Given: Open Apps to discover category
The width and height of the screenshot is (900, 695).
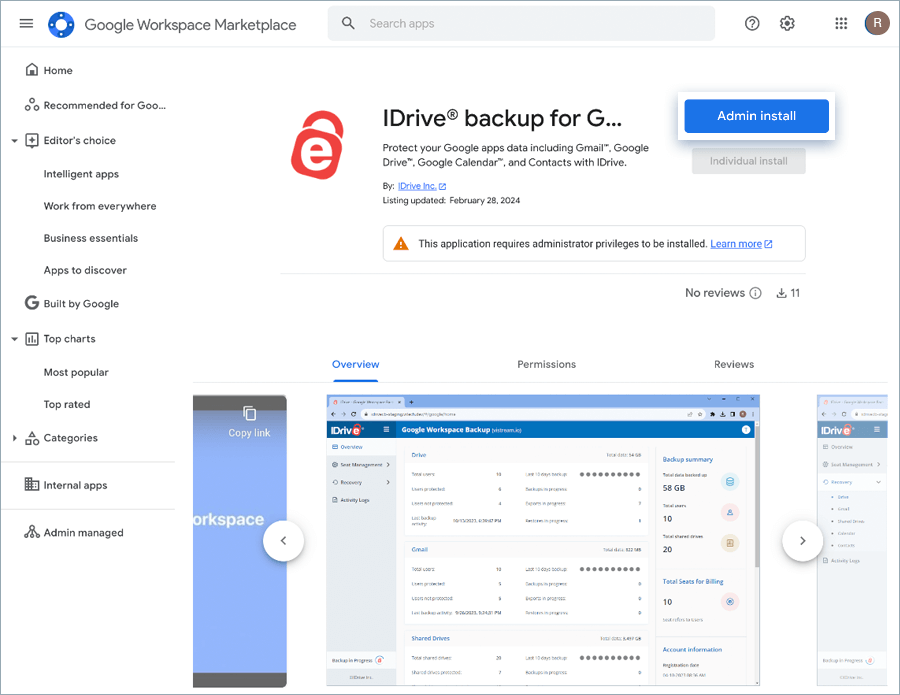Looking at the screenshot, I should [x=85, y=270].
